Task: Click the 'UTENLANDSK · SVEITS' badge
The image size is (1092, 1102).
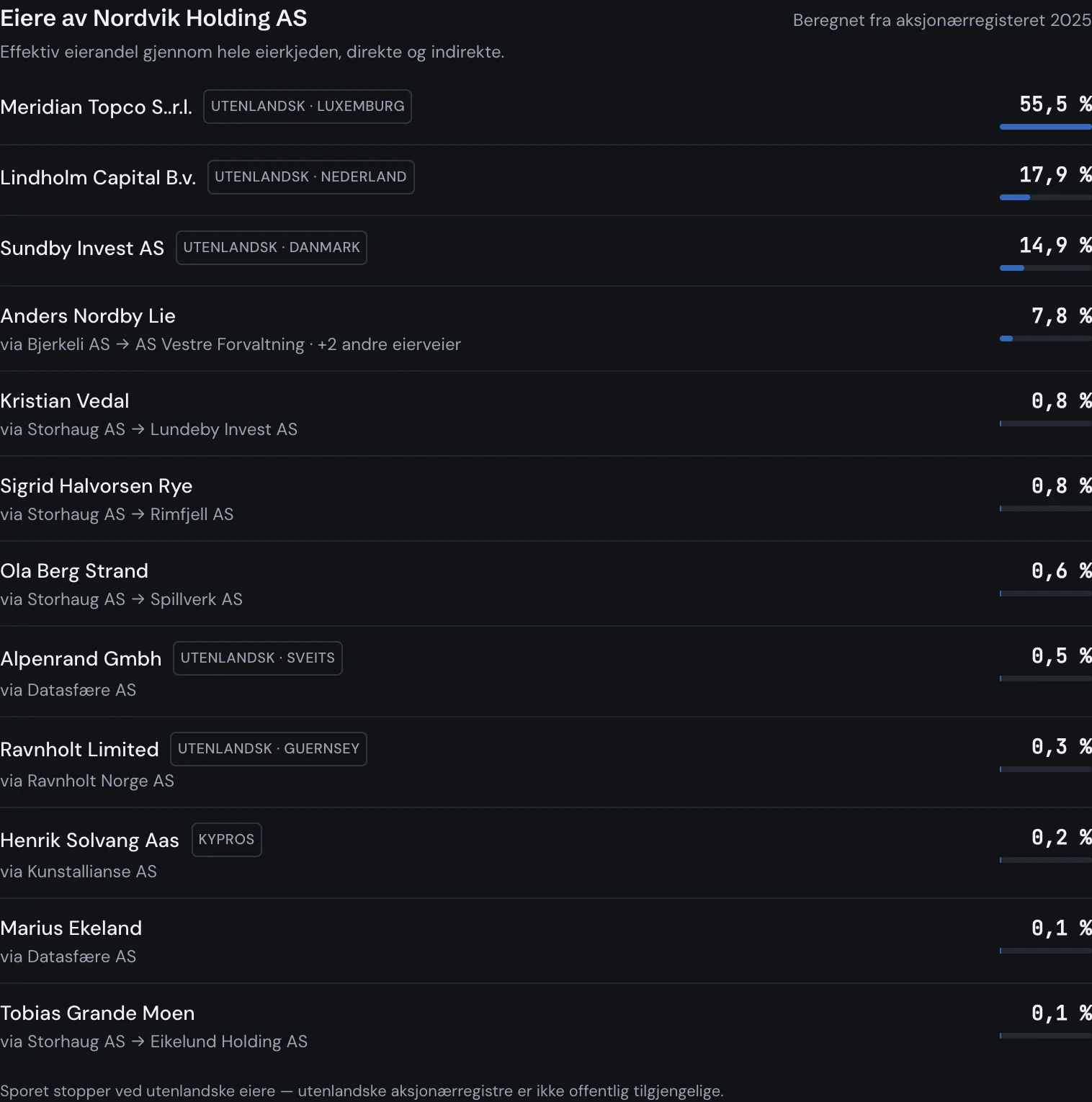Action: [258, 658]
